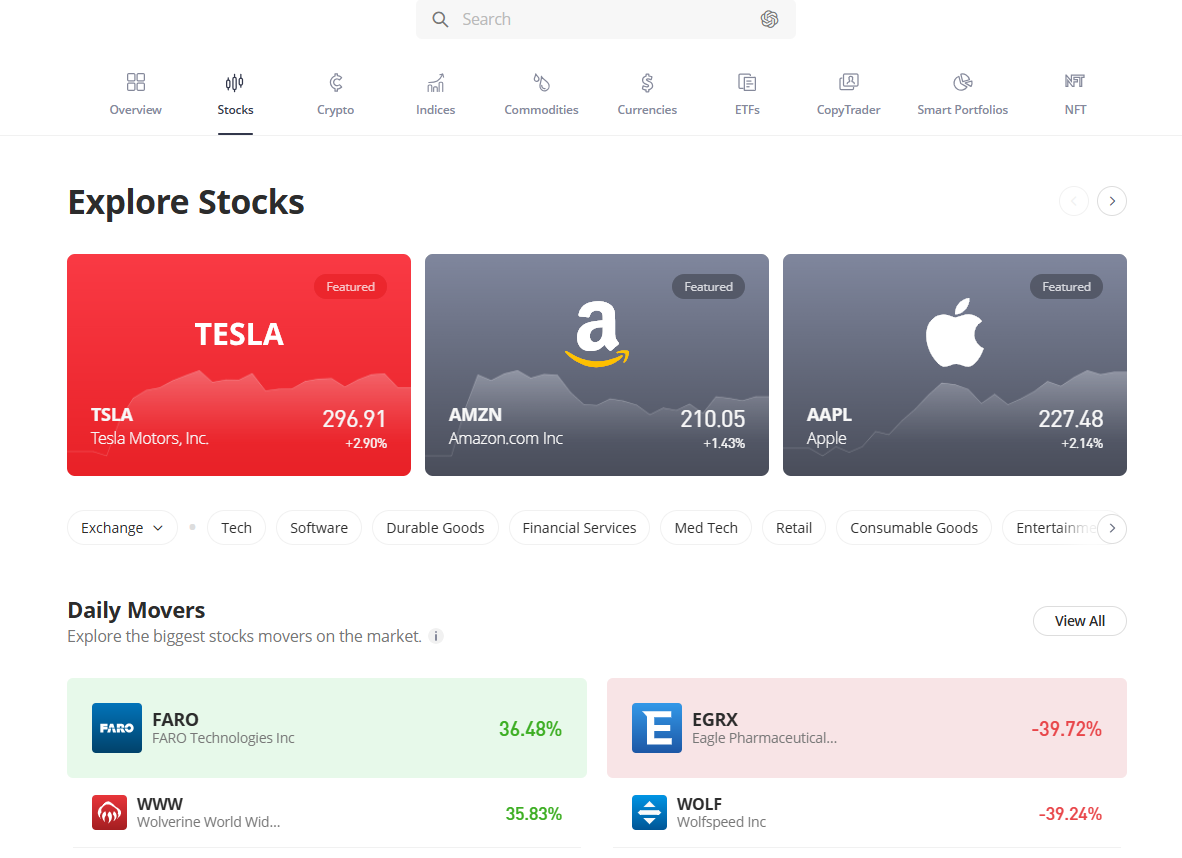Expand more categories with the right chevron
Image resolution: width=1182 pixels, height=858 pixels.
1111,528
